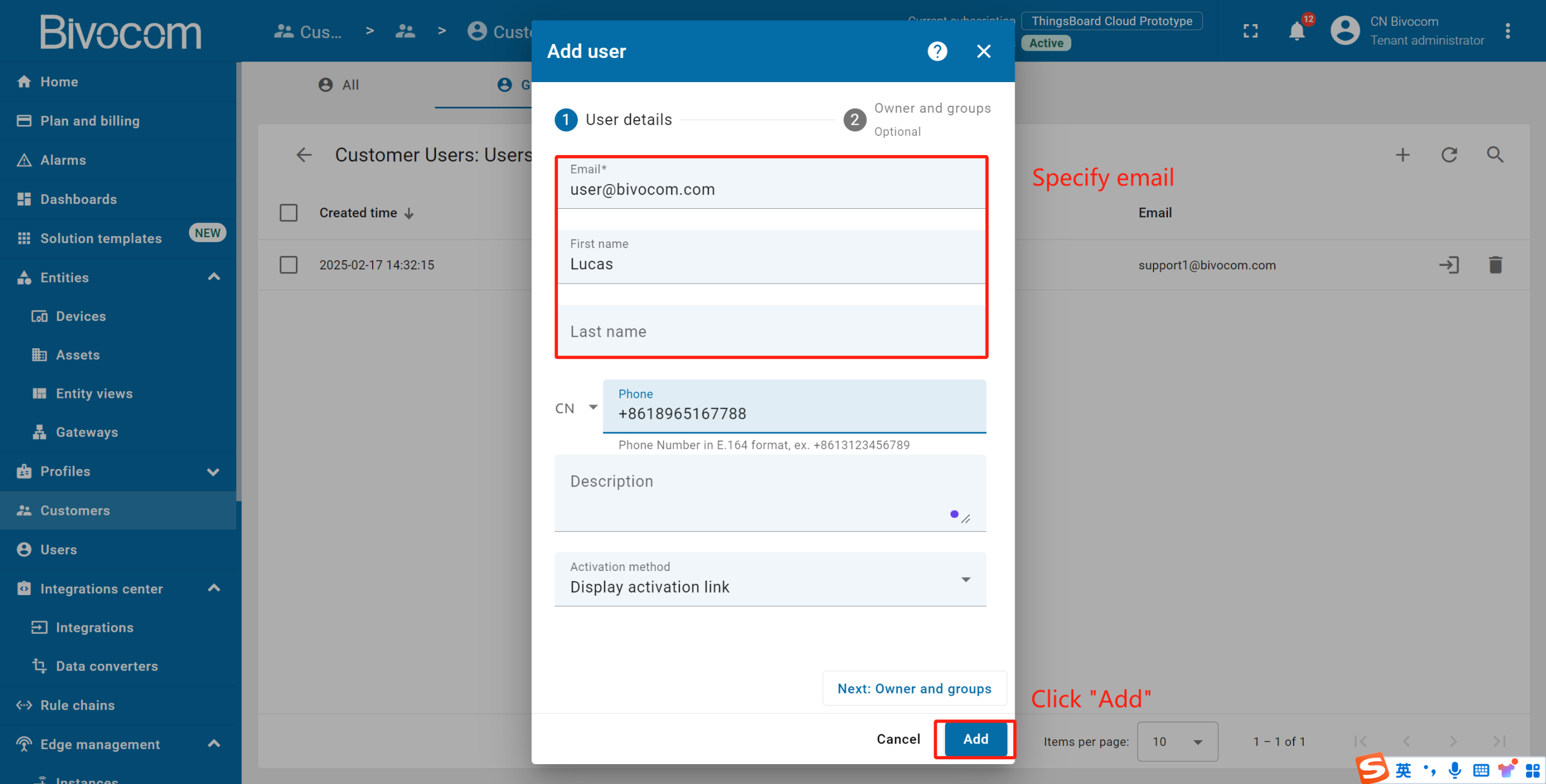Click the refresh icon in users table
Image resolution: width=1546 pixels, height=784 pixels.
click(x=1449, y=155)
